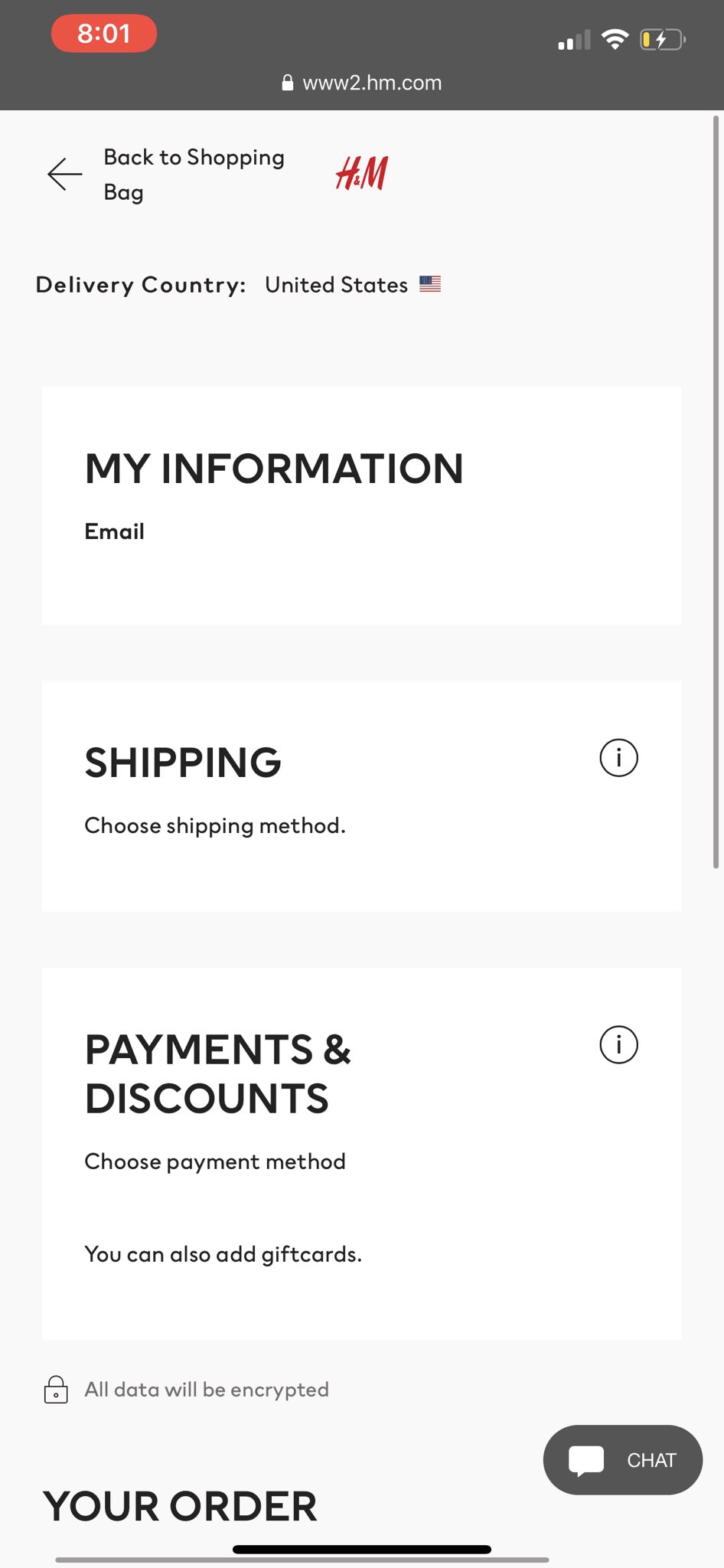Tap the address bar lock icon
Screen dimensions: 724x1568
[288, 83]
